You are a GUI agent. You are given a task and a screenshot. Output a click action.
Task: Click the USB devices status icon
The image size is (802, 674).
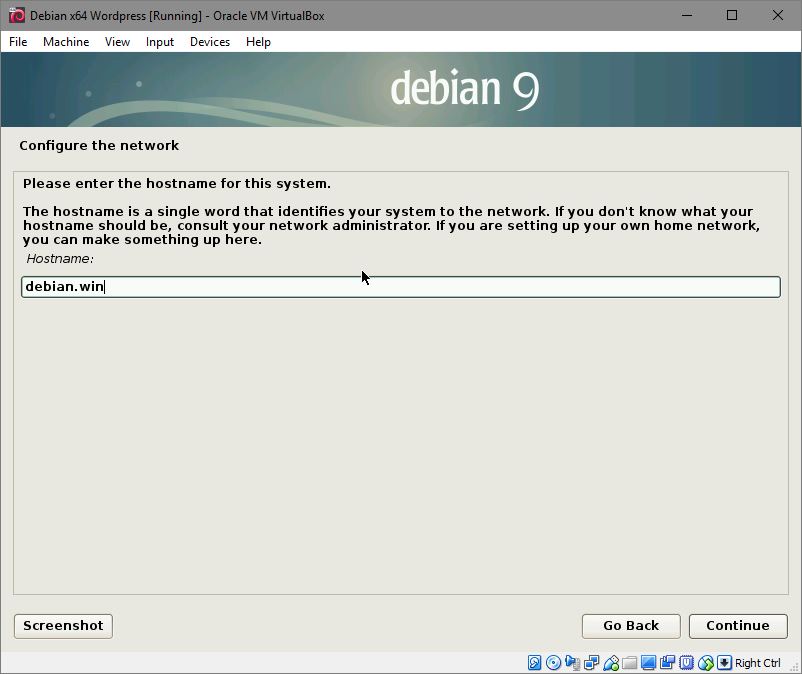click(611, 663)
